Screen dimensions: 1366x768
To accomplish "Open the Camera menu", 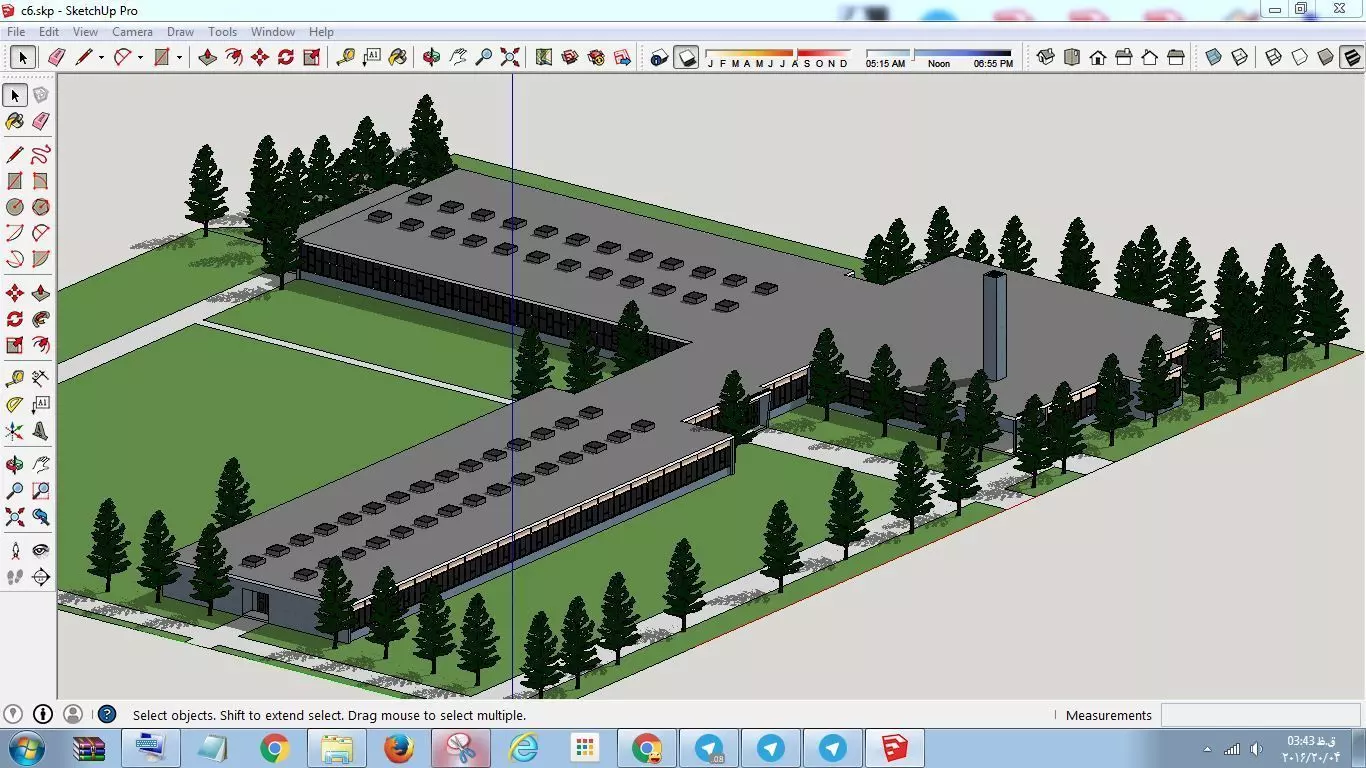I will click(132, 32).
